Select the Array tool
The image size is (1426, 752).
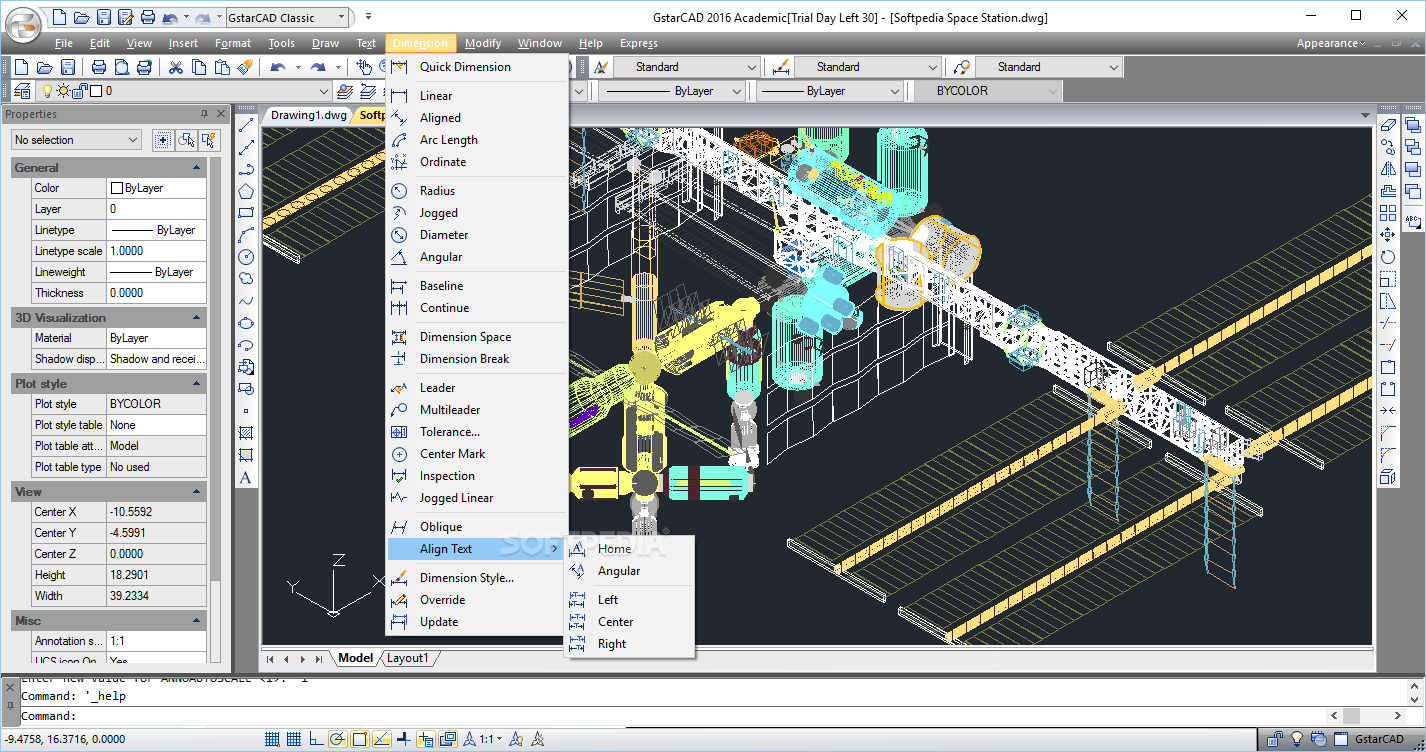pyautogui.click(x=1387, y=213)
